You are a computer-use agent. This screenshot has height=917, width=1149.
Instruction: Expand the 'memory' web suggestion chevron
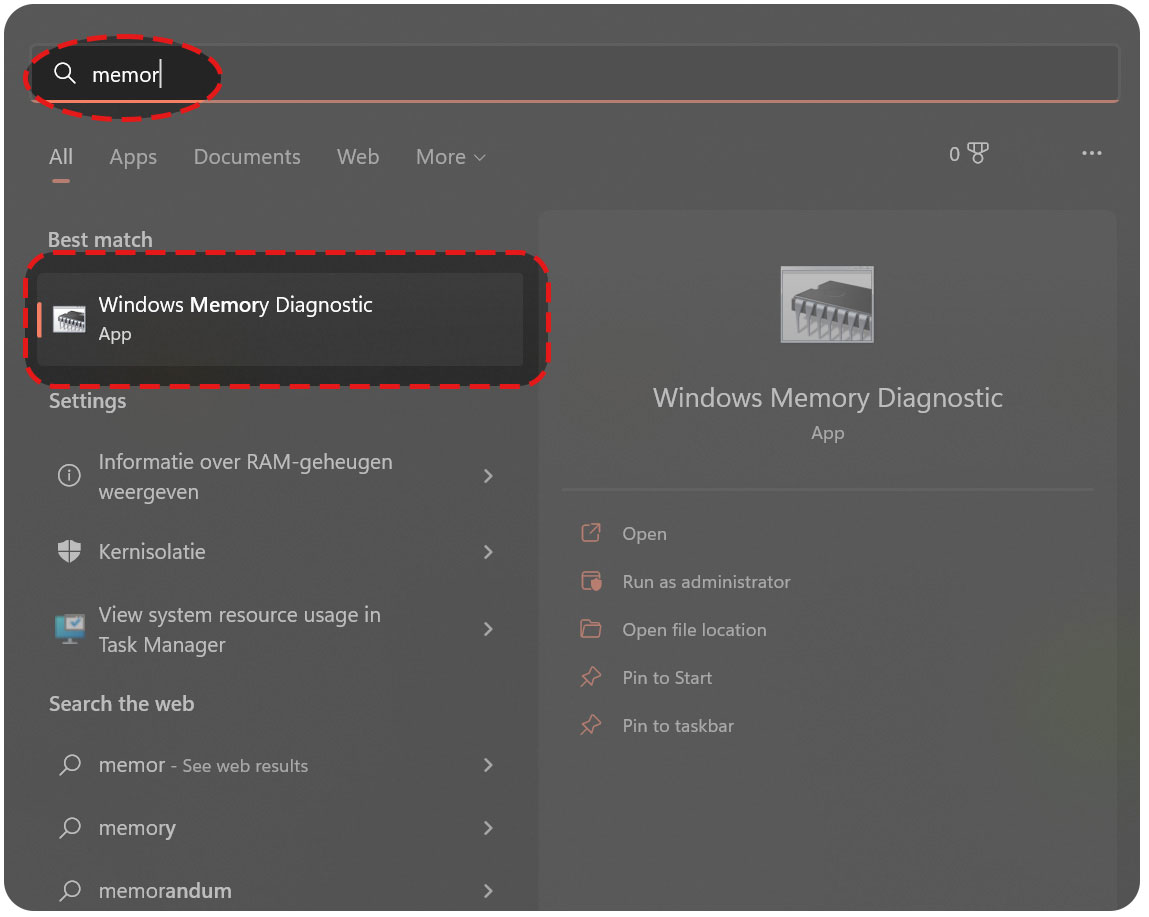point(488,828)
